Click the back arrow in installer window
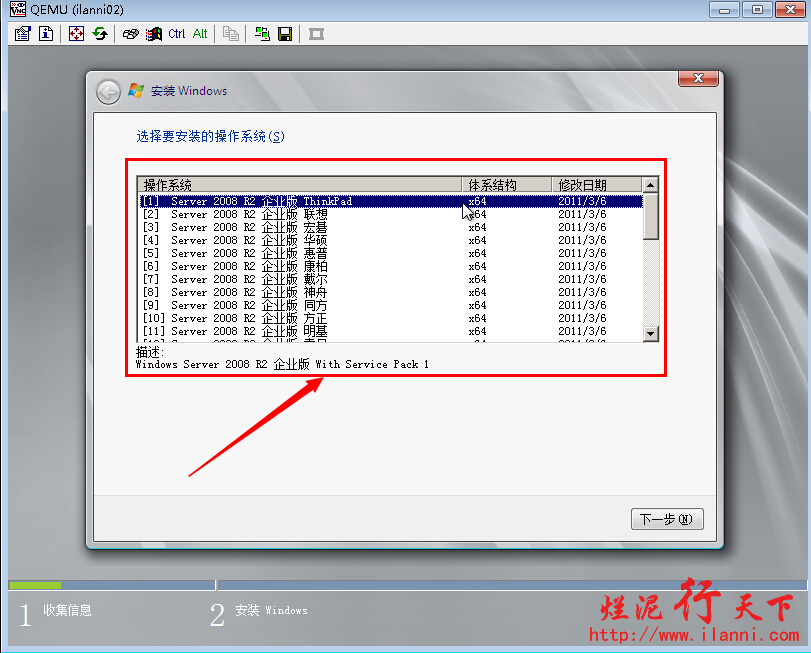 [108, 92]
